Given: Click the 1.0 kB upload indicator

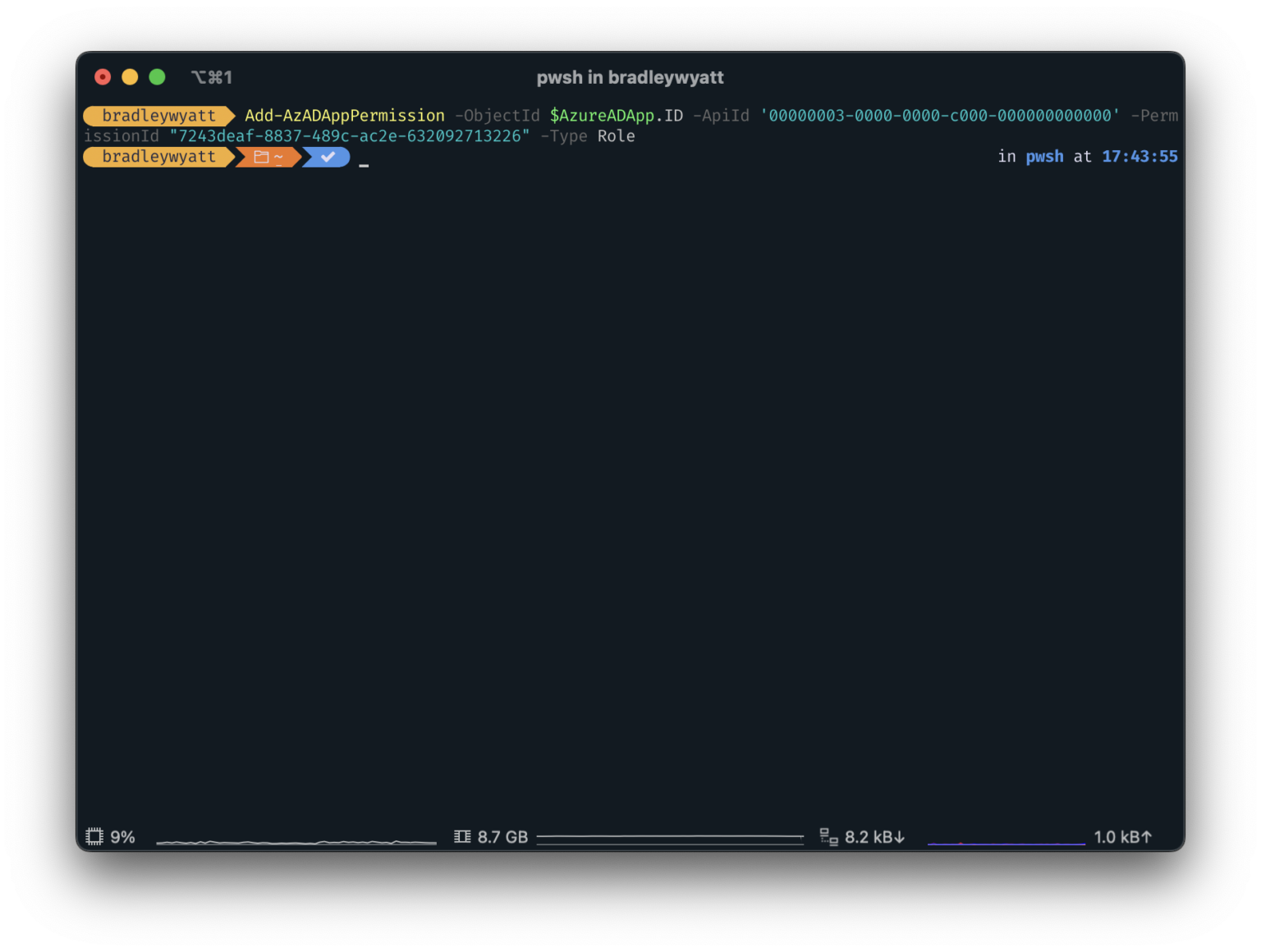Looking at the screenshot, I should [x=1123, y=836].
